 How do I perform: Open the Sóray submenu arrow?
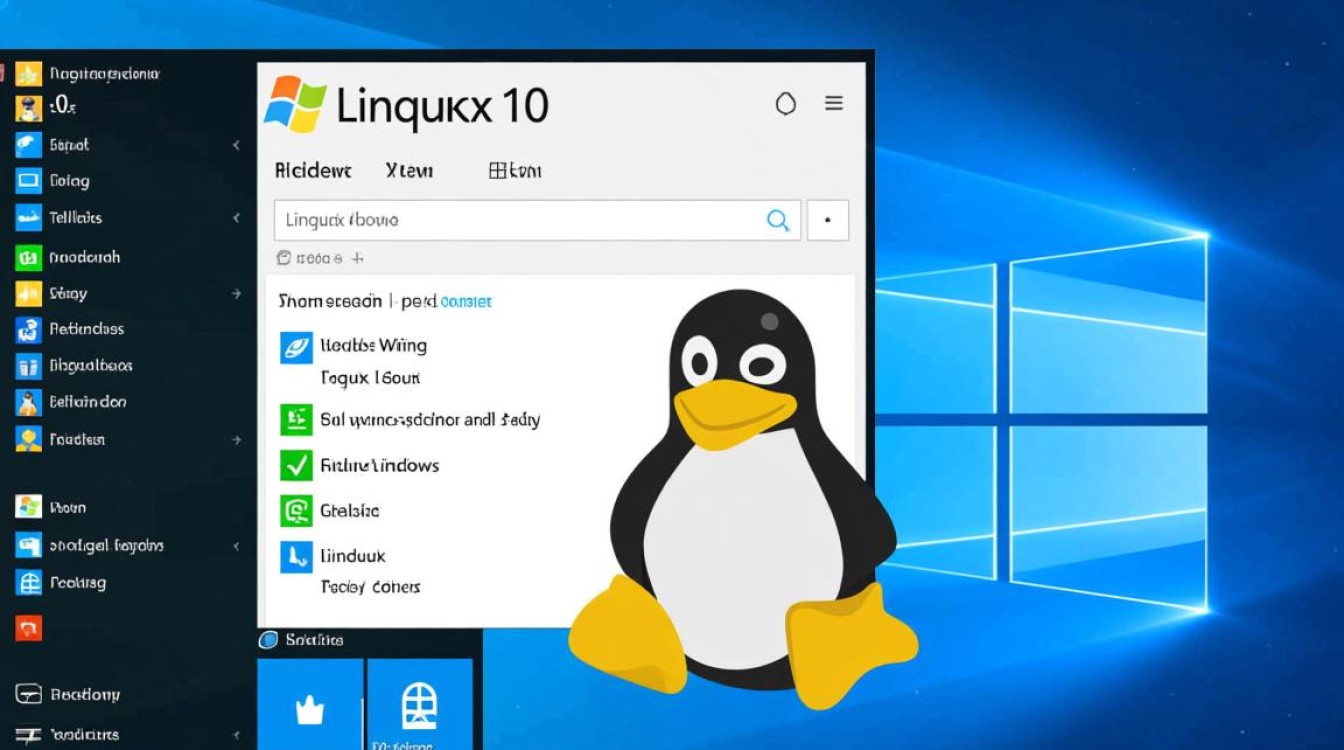pyautogui.click(x=237, y=293)
